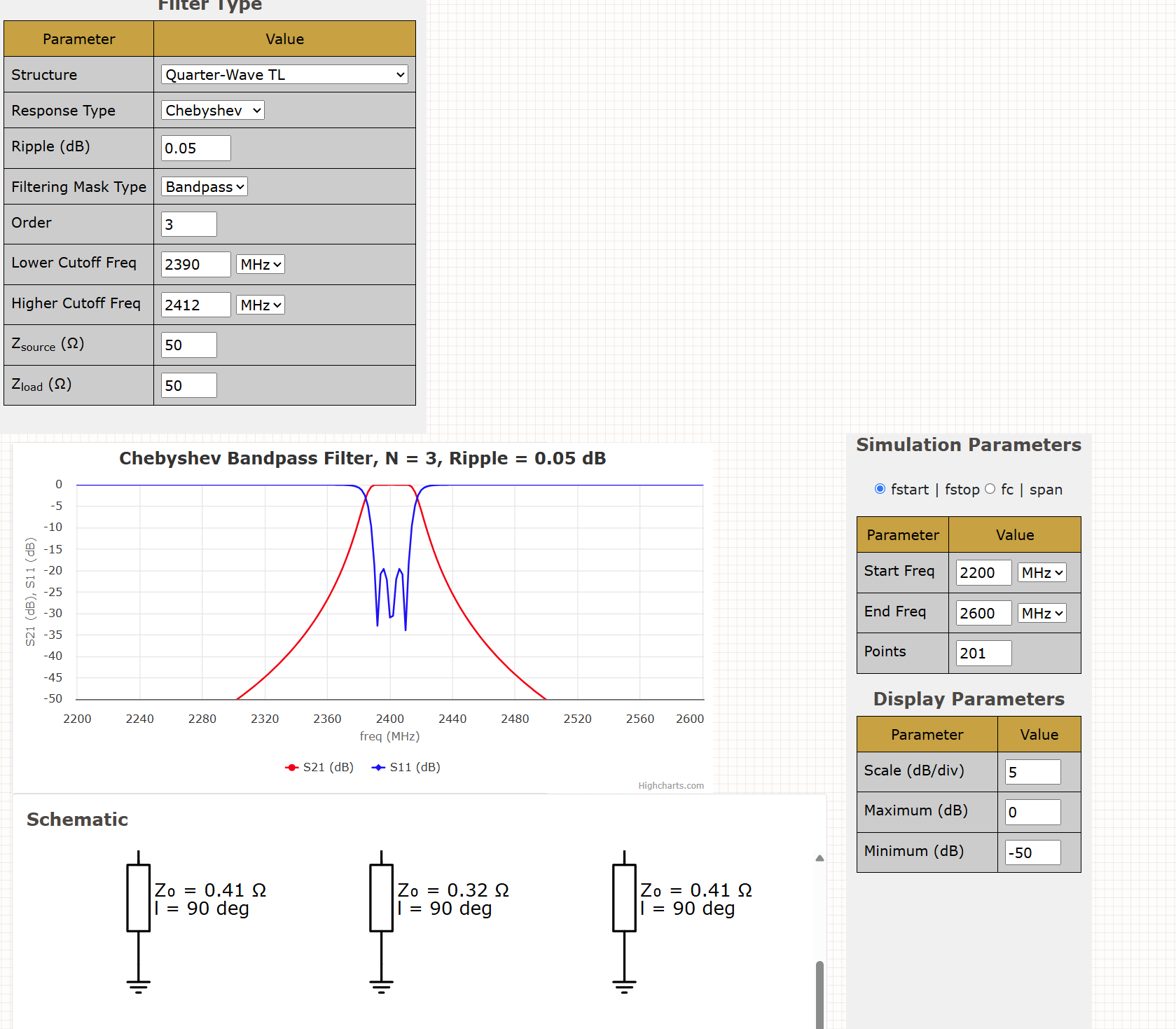The width and height of the screenshot is (1176, 1029).
Task: Click the first shunt stub schematic symbol
Action: (138, 898)
